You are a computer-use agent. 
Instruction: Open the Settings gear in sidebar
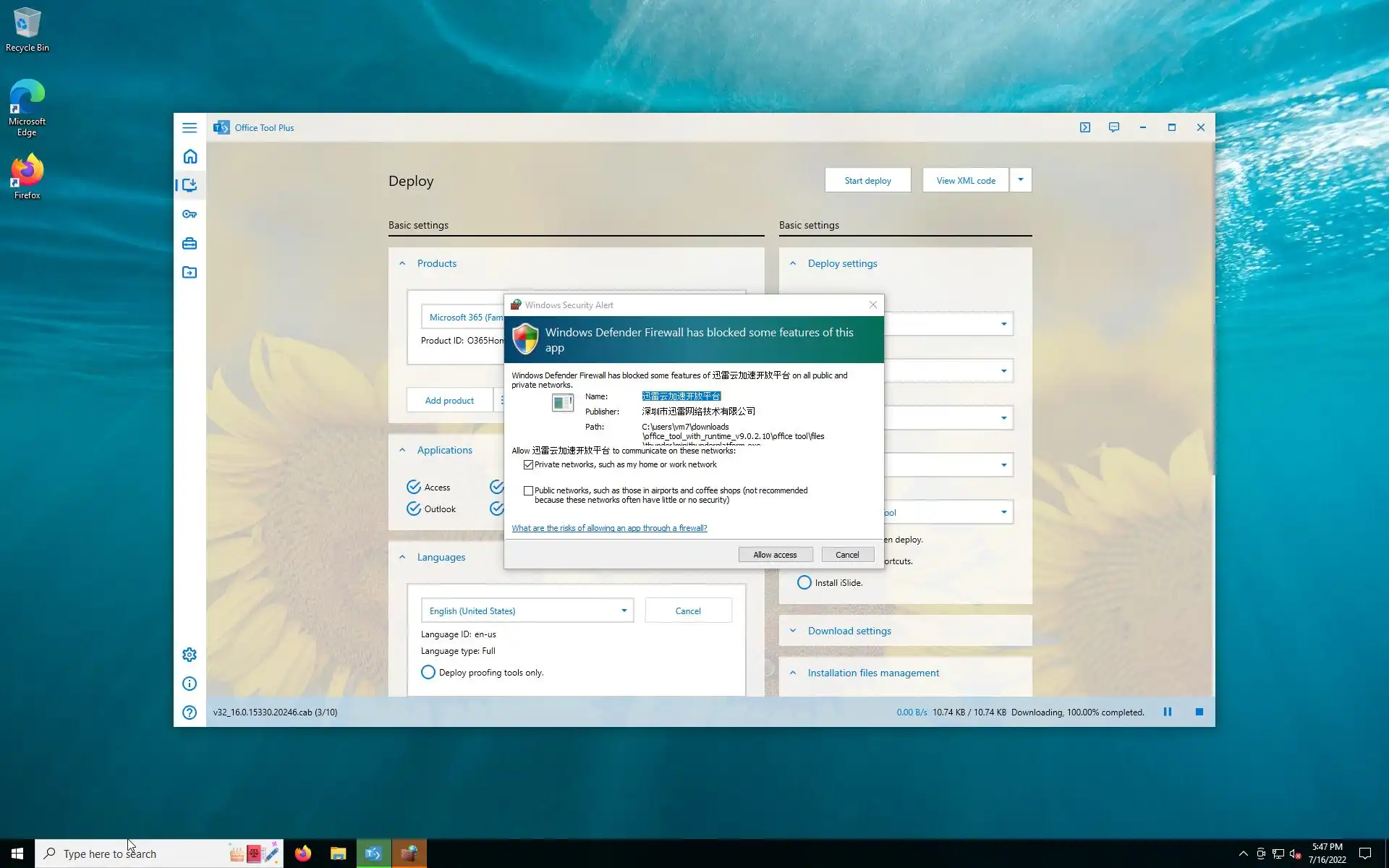[190, 655]
